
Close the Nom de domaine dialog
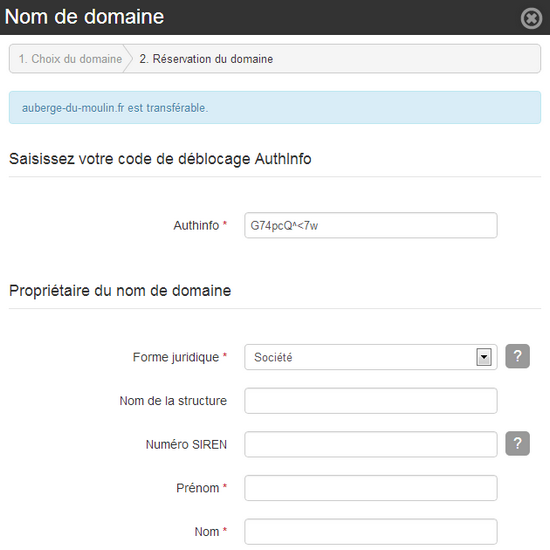[531, 18]
